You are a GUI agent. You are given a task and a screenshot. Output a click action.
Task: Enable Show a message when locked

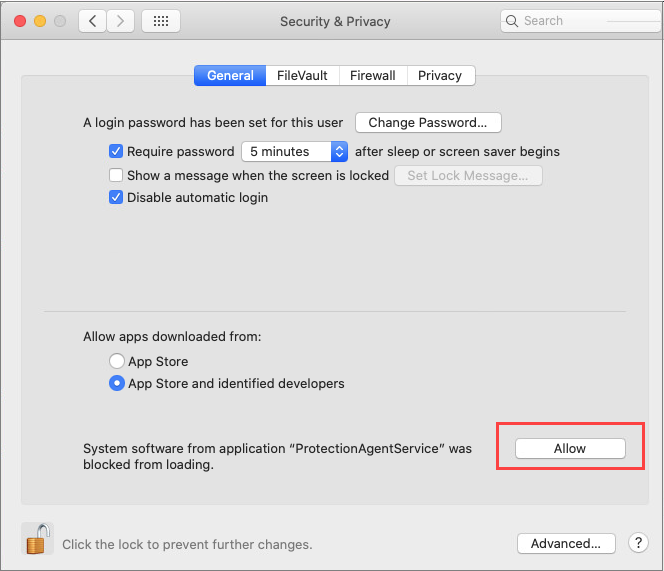tap(116, 175)
